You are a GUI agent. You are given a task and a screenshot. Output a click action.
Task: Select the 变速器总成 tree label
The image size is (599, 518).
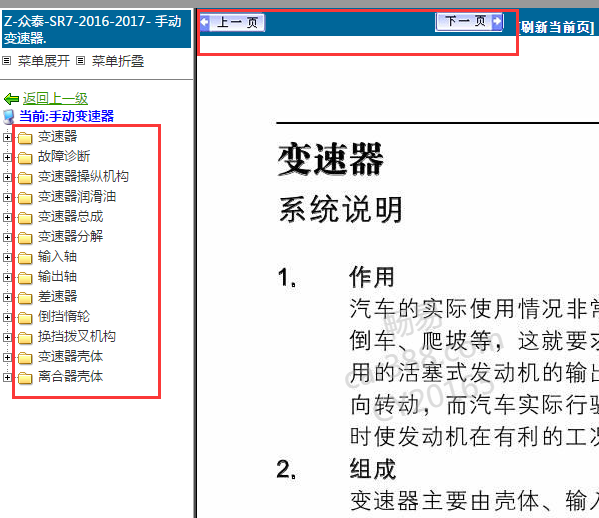70,217
